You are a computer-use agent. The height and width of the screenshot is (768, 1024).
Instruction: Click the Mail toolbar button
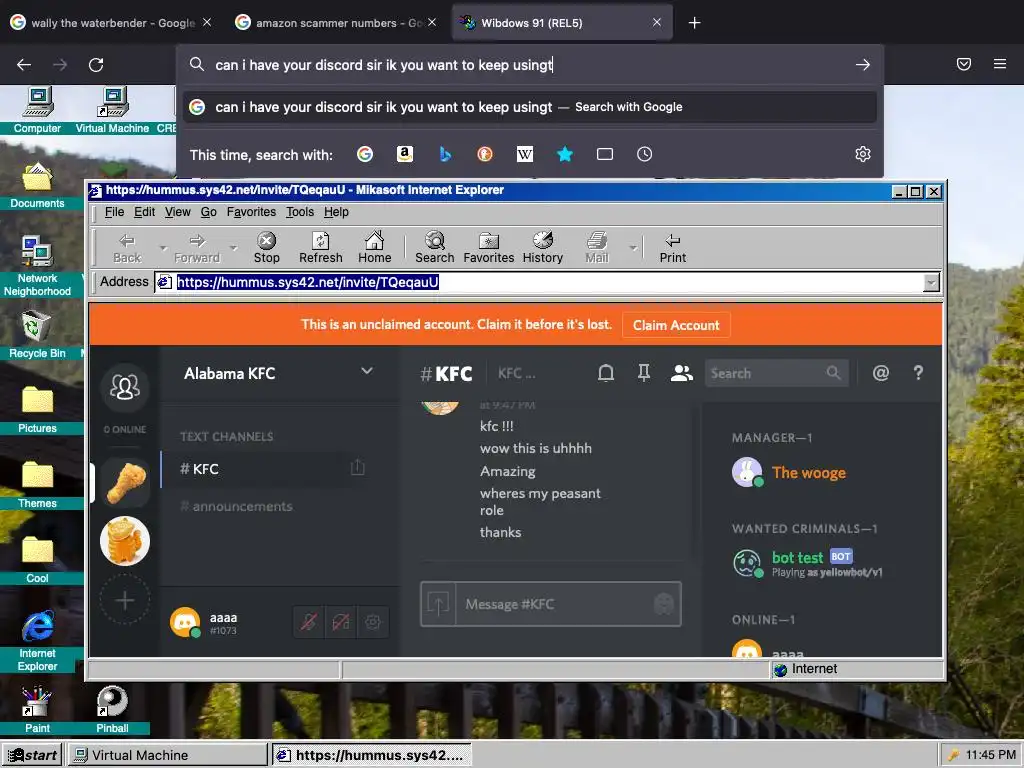(x=596, y=248)
